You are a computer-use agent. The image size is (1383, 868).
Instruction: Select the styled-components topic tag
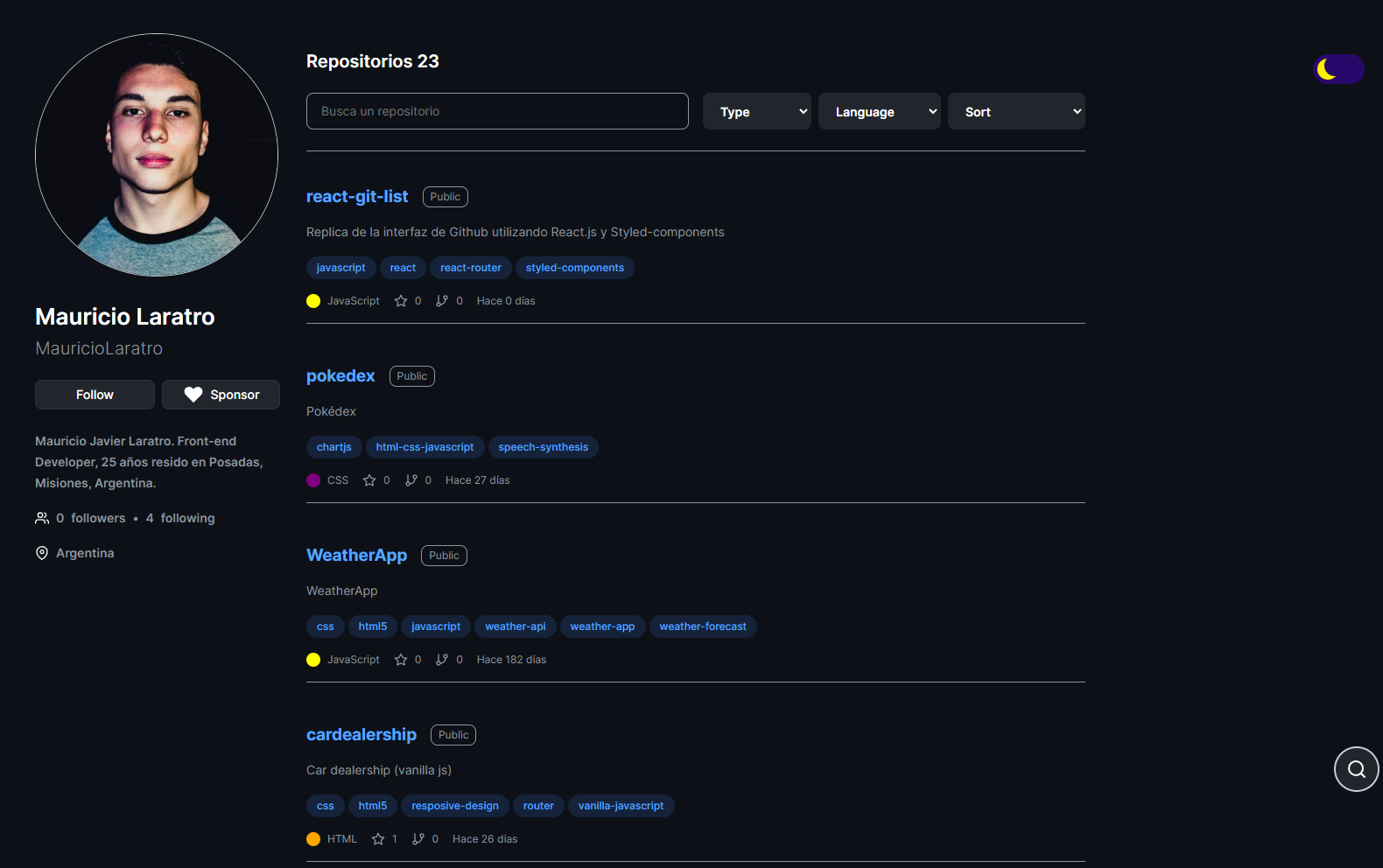pyautogui.click(x=575, y=268)
